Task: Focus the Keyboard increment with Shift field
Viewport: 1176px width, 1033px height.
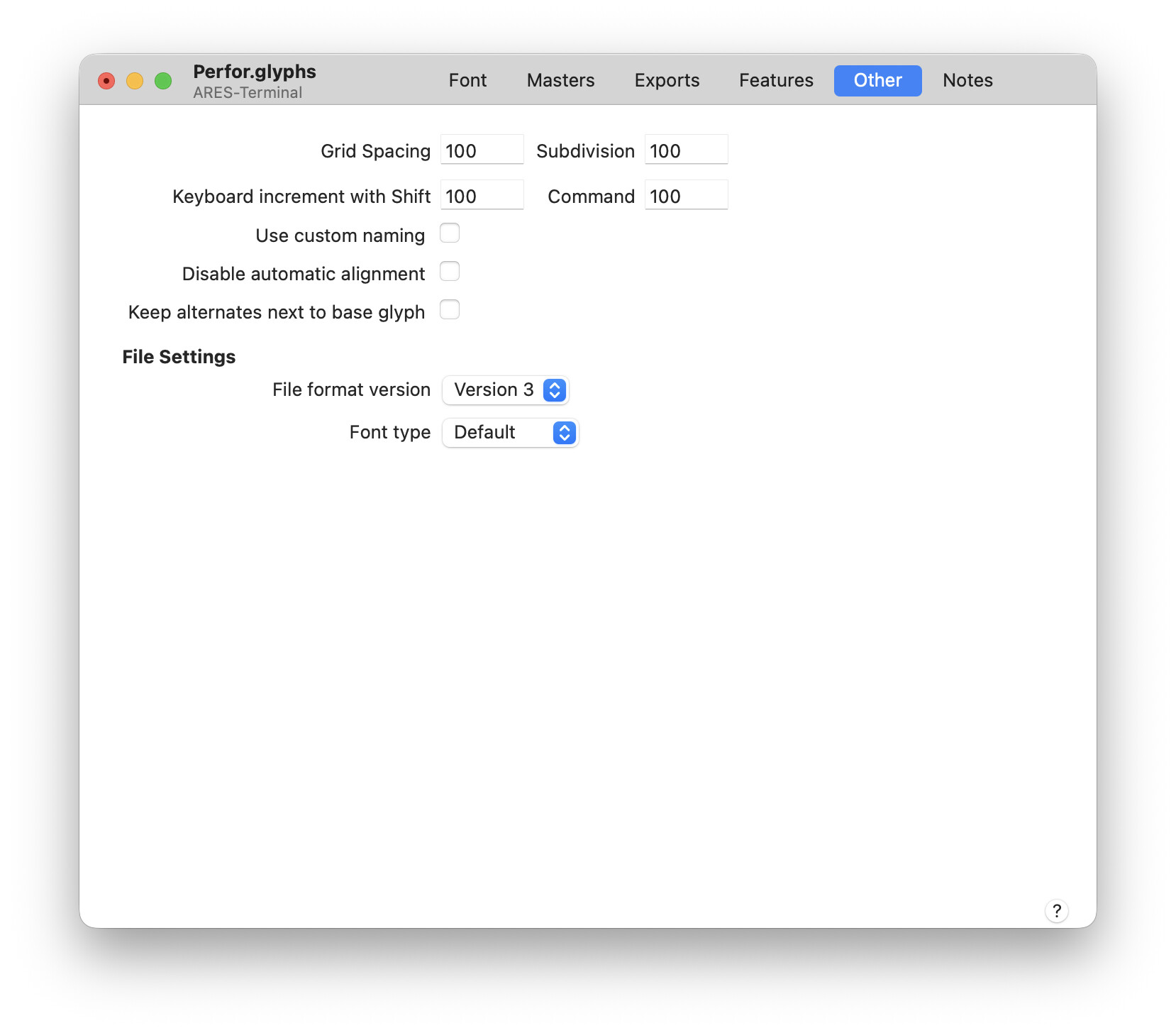Action: (482, 196)
